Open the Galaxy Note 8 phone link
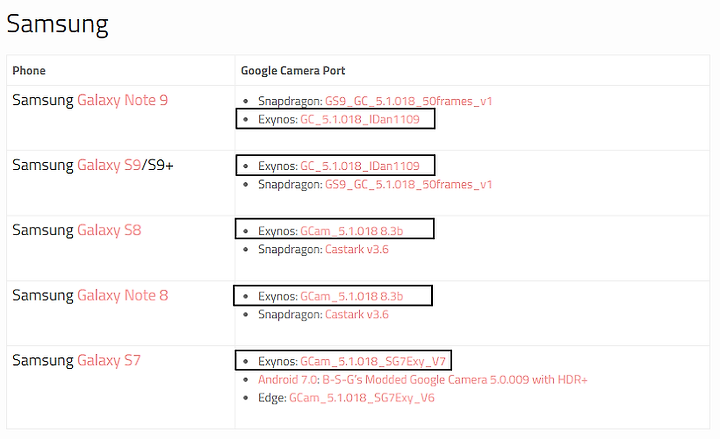The width and height of the screenshot is (720, 439). [123, 295]
